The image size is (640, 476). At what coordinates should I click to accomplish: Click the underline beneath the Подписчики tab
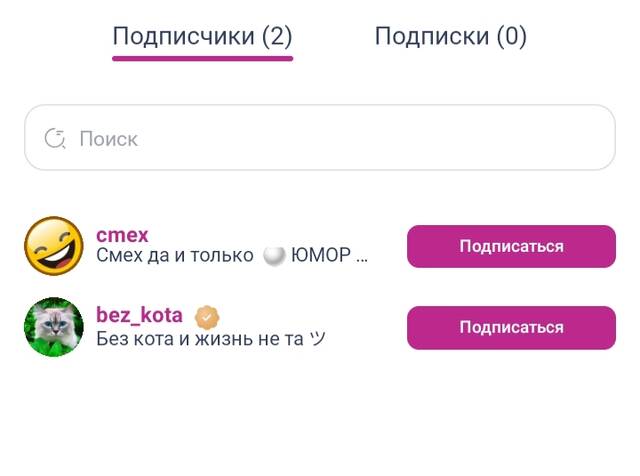pyautogui.click(x=202, y=58)
